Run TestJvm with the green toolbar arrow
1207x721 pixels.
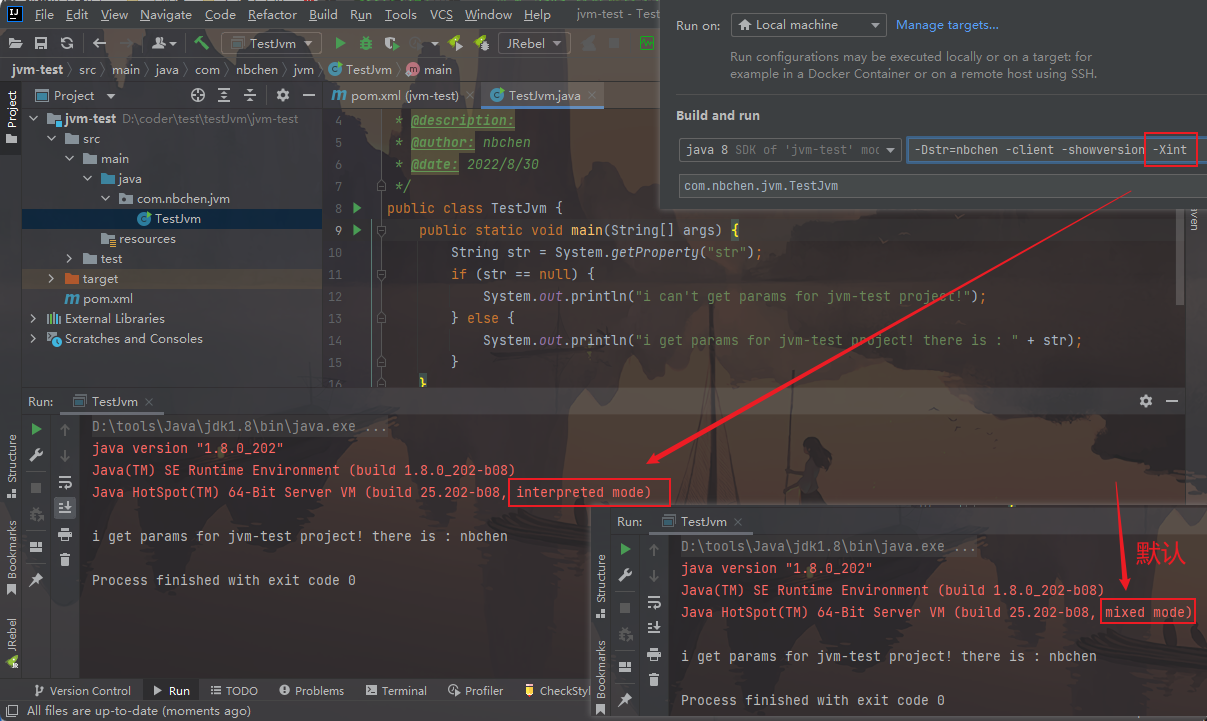340,43
